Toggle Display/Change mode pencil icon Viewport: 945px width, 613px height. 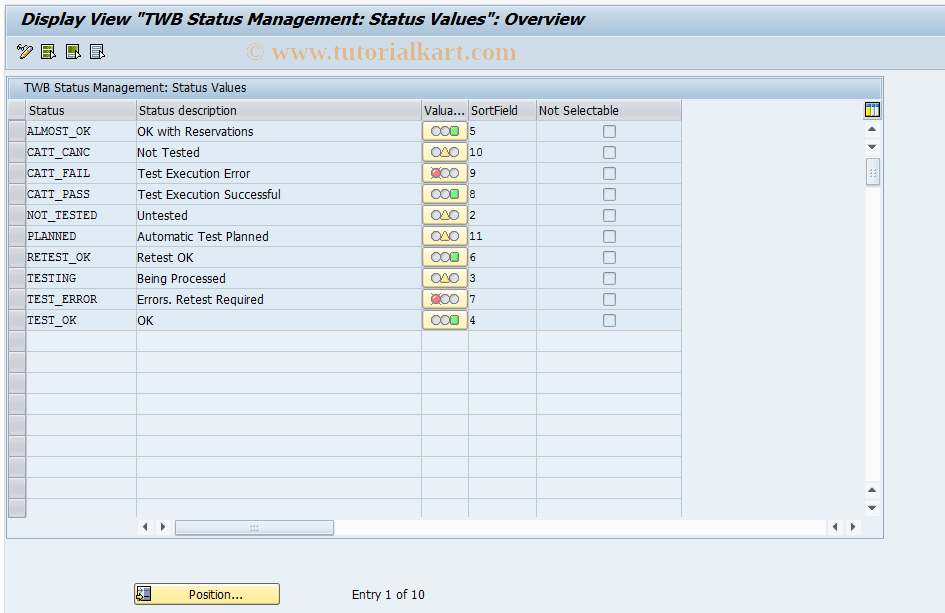(x=25, y=52)
